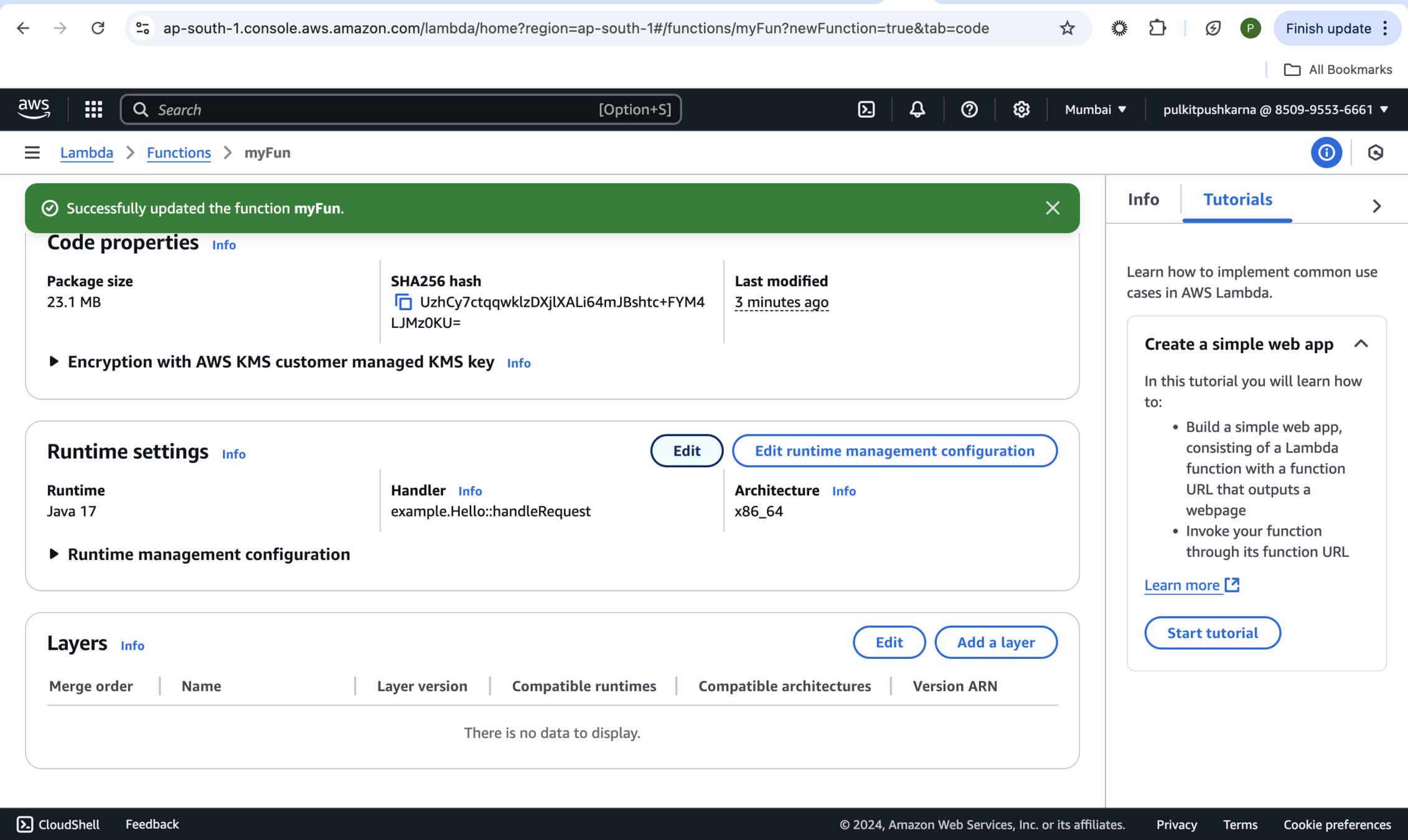Image resolution: width=1408 pixels, height=840 pixels.
Task: Launch CloudShell from top navigation icon
Action: (866, 110)
